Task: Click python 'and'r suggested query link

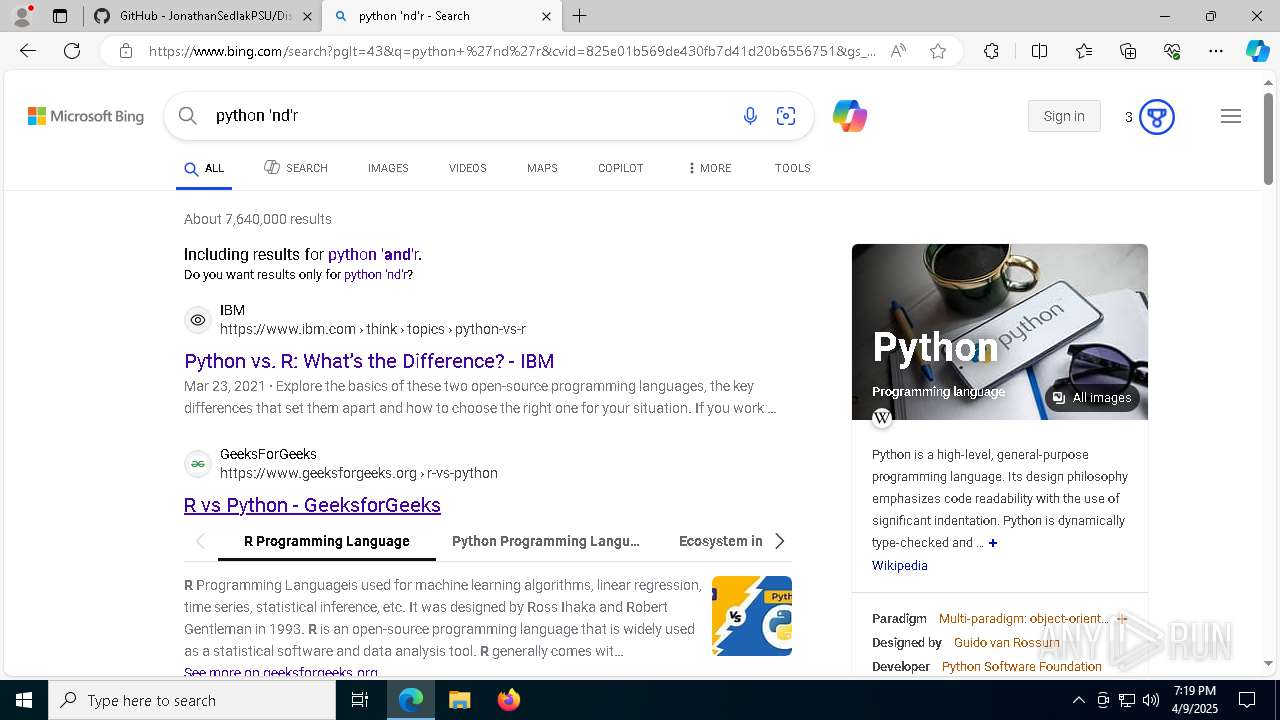Action: (x=373, y=254)
